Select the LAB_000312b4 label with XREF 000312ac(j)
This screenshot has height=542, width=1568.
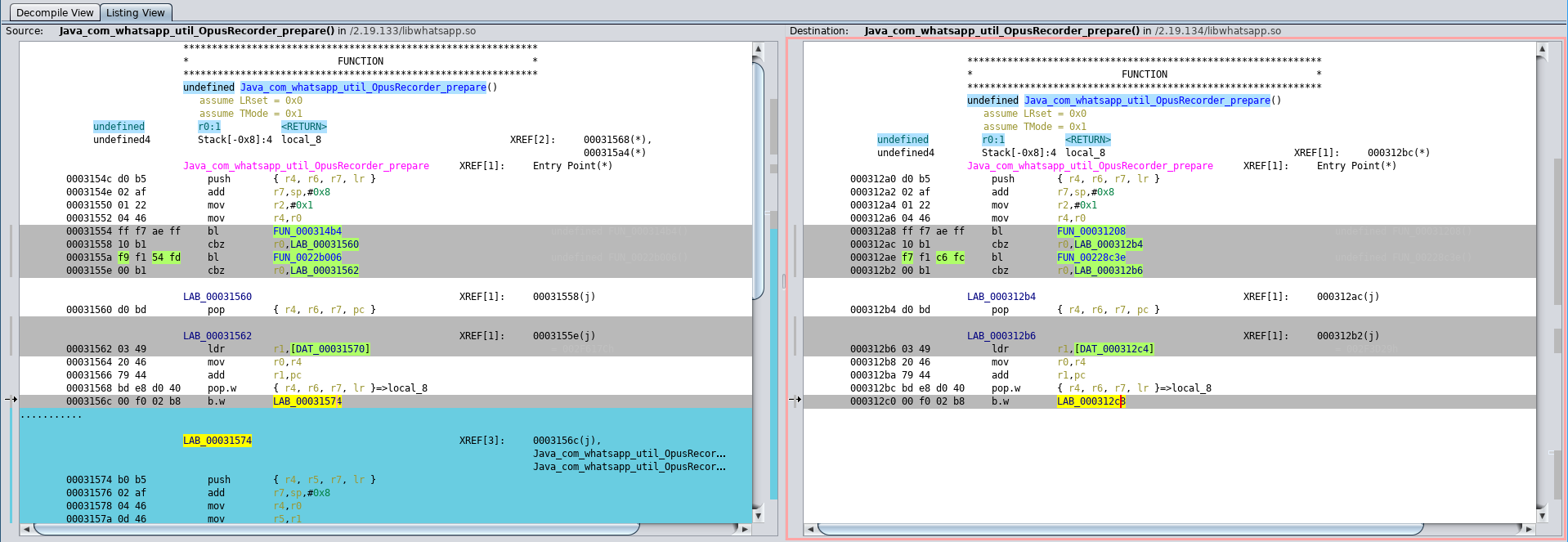1001,297
